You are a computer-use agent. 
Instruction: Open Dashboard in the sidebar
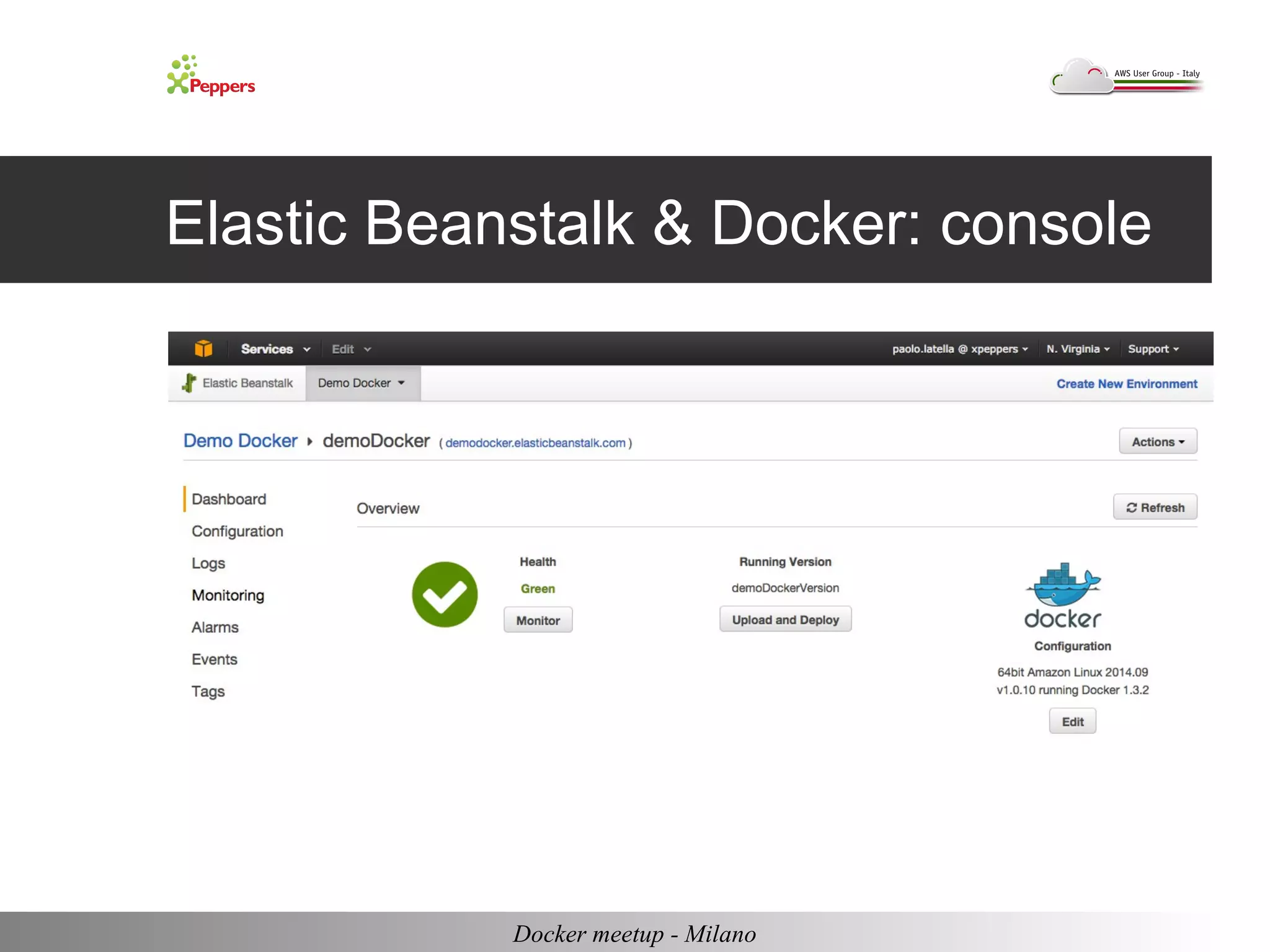point(229,499)
